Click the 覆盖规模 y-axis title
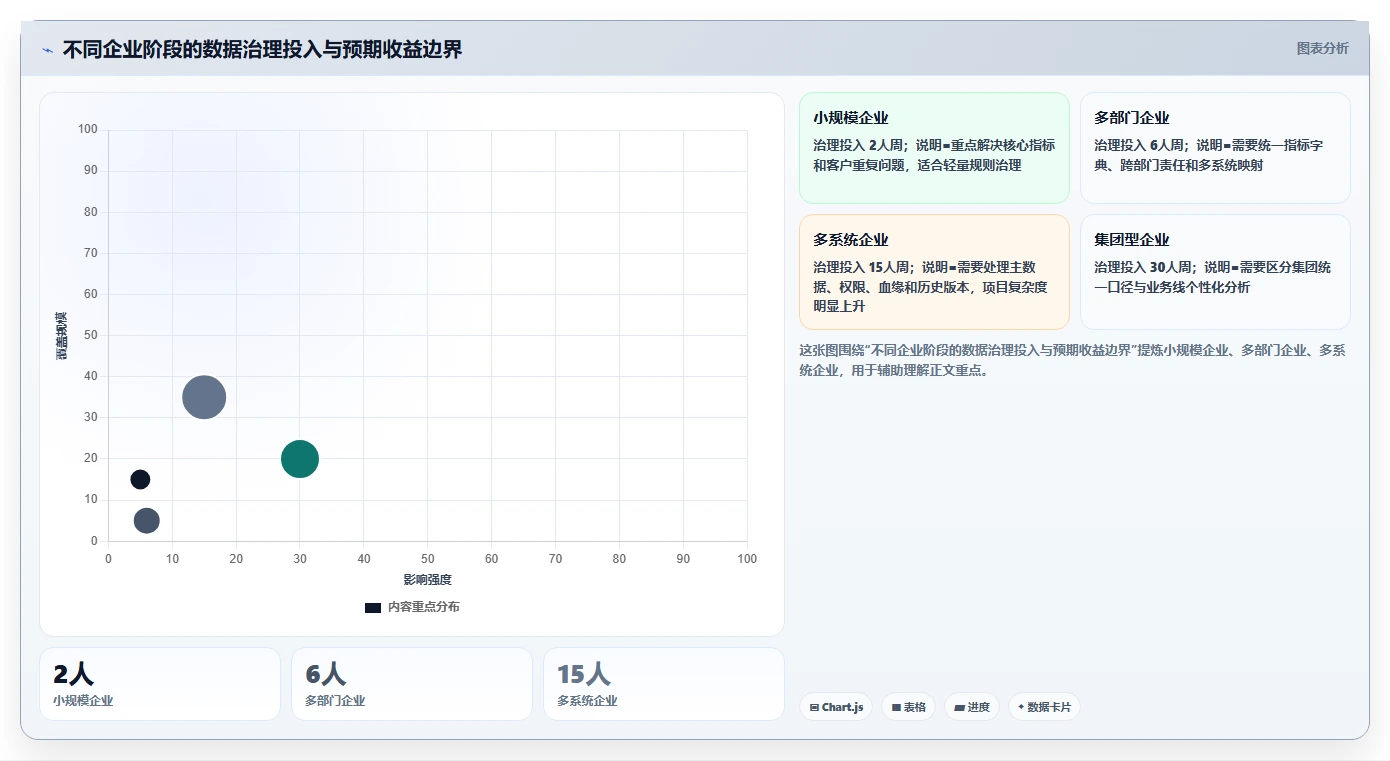Screen dimensions: 1390x761 (62, 336)
